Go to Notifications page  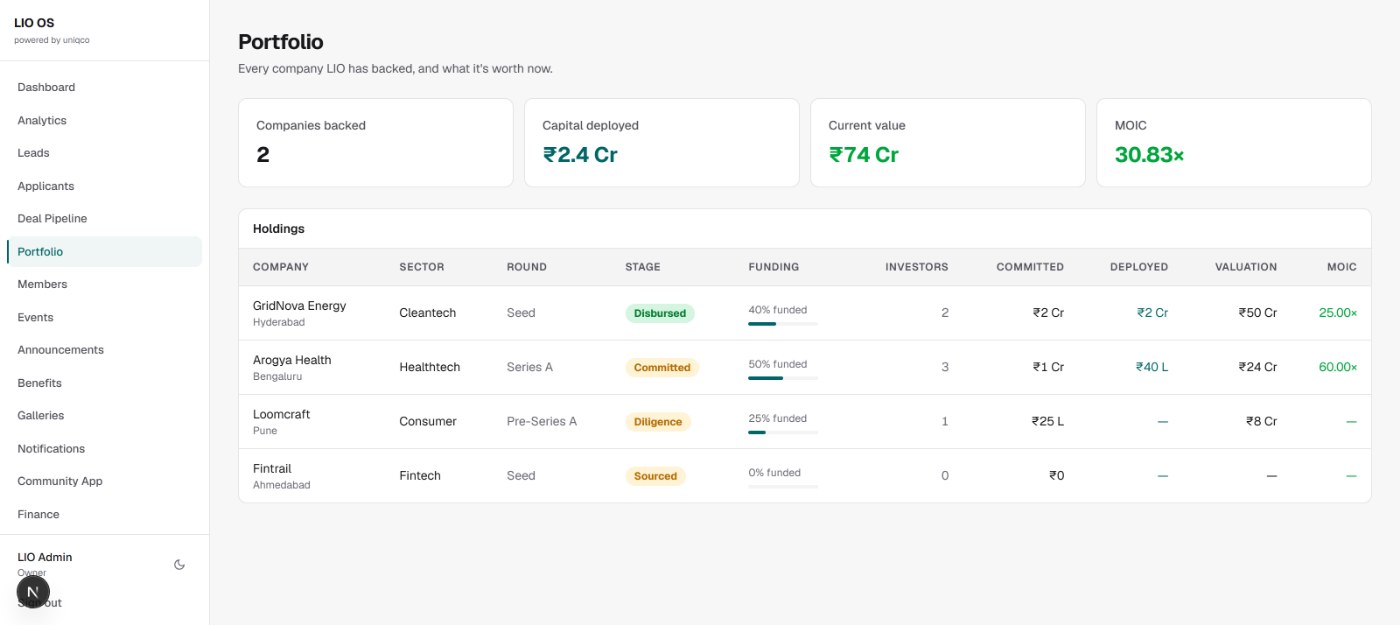click(104, 448)
